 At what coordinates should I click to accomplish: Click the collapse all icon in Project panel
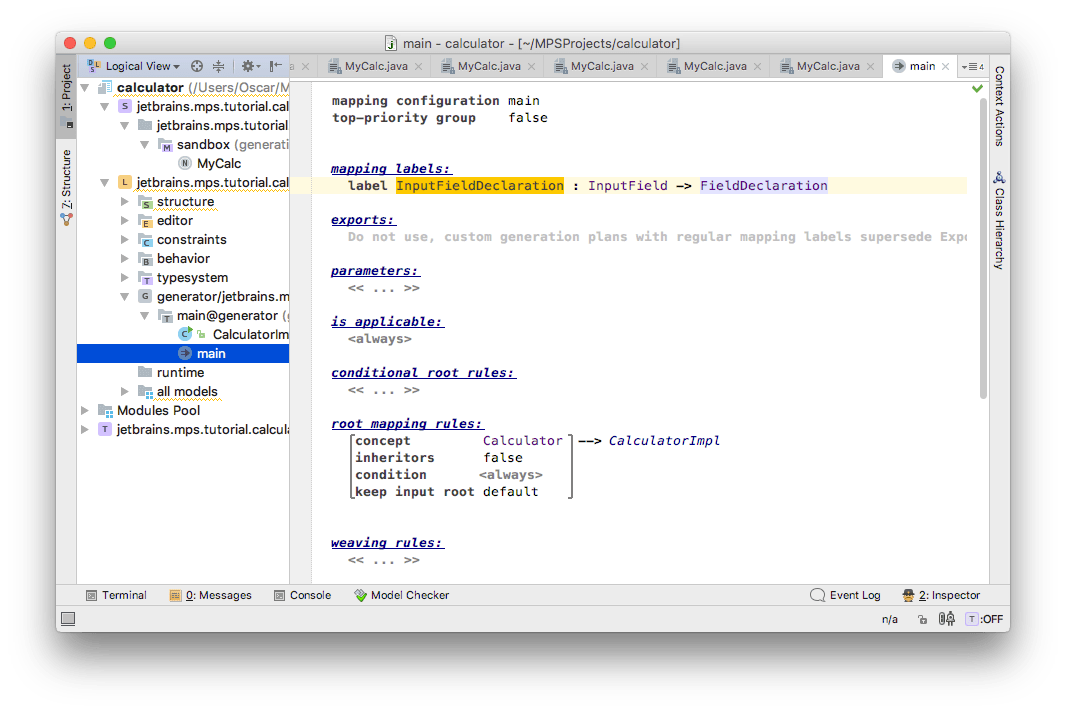point(218,66)
